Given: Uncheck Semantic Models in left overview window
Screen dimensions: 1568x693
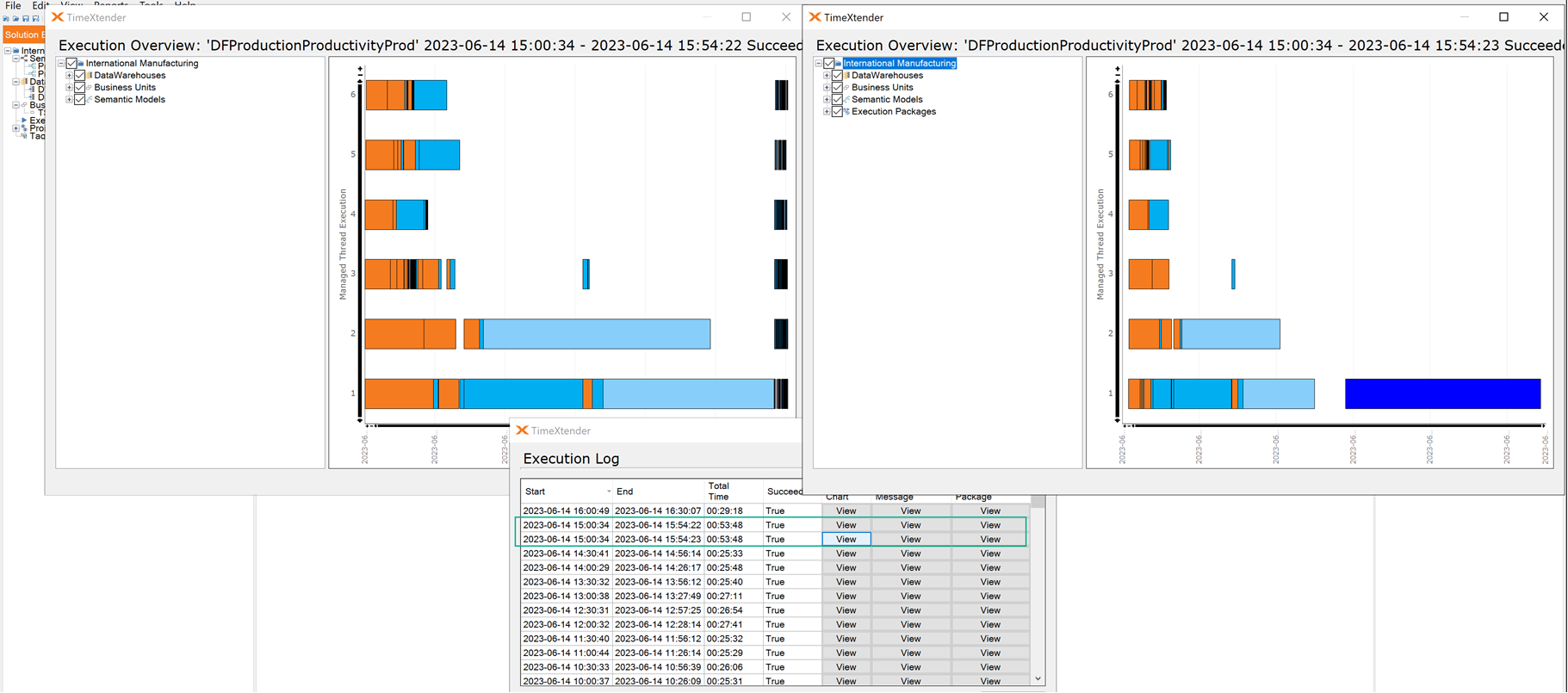Looking at the screenshot, I should 80,99.
